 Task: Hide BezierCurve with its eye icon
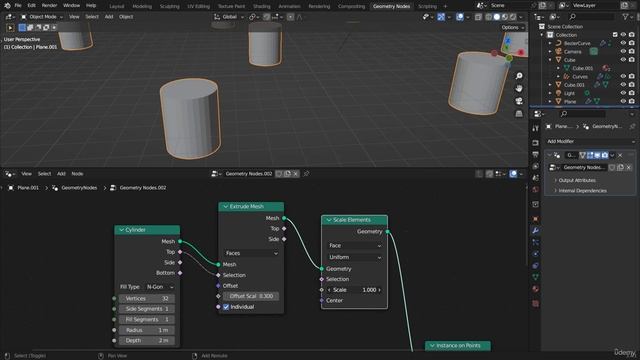[623, 43]
